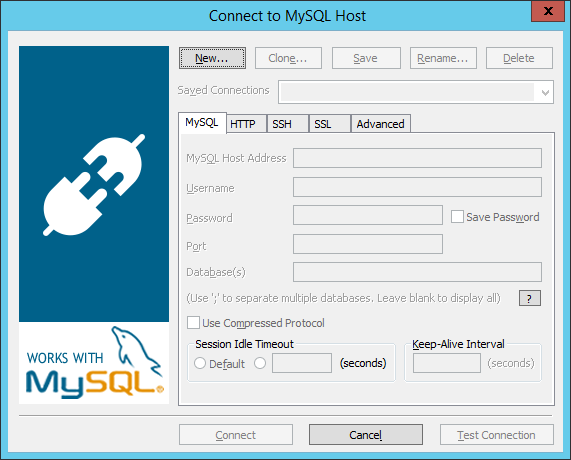Click the Rename... button

click(x=443, y=58)
